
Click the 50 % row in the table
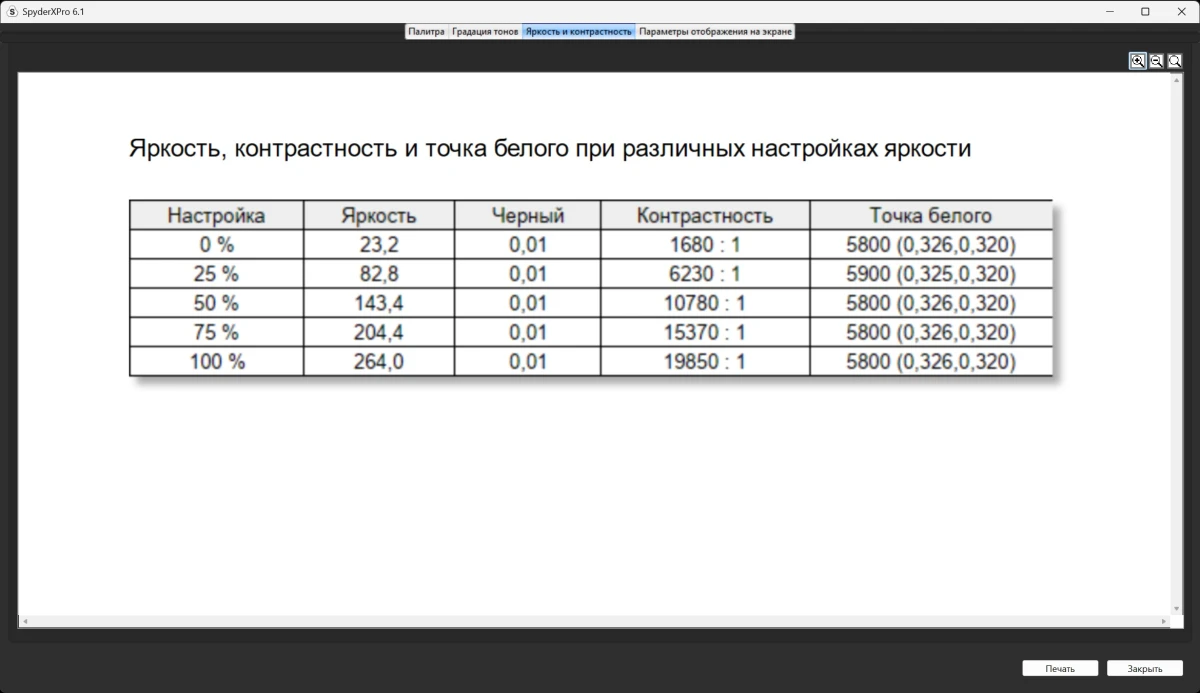point(215,302)
